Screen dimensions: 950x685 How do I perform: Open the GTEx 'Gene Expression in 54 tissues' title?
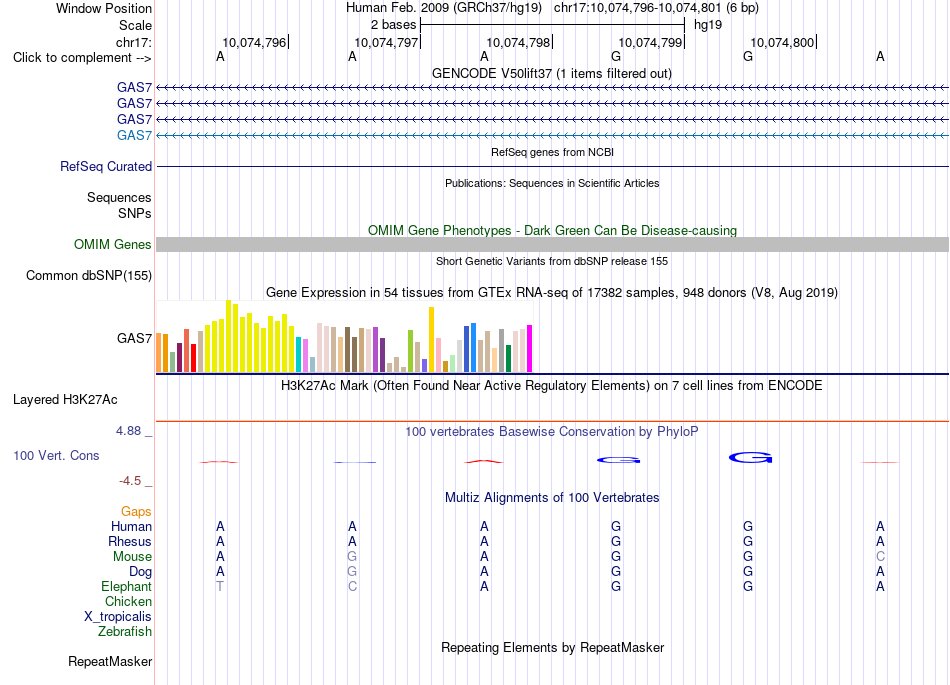tap(552, 293)
